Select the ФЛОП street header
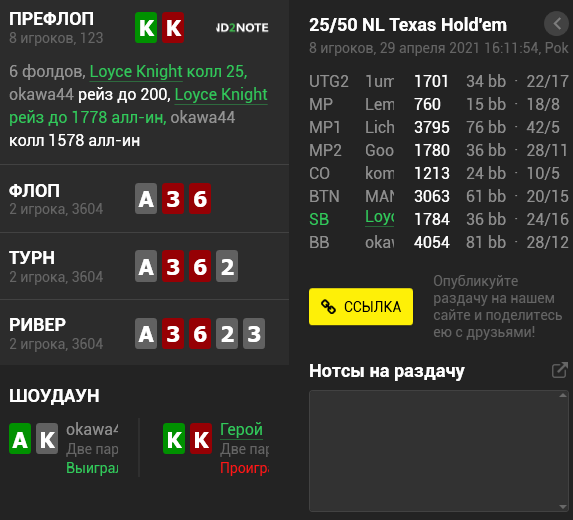573x520 pixels. tap(34, 191)
